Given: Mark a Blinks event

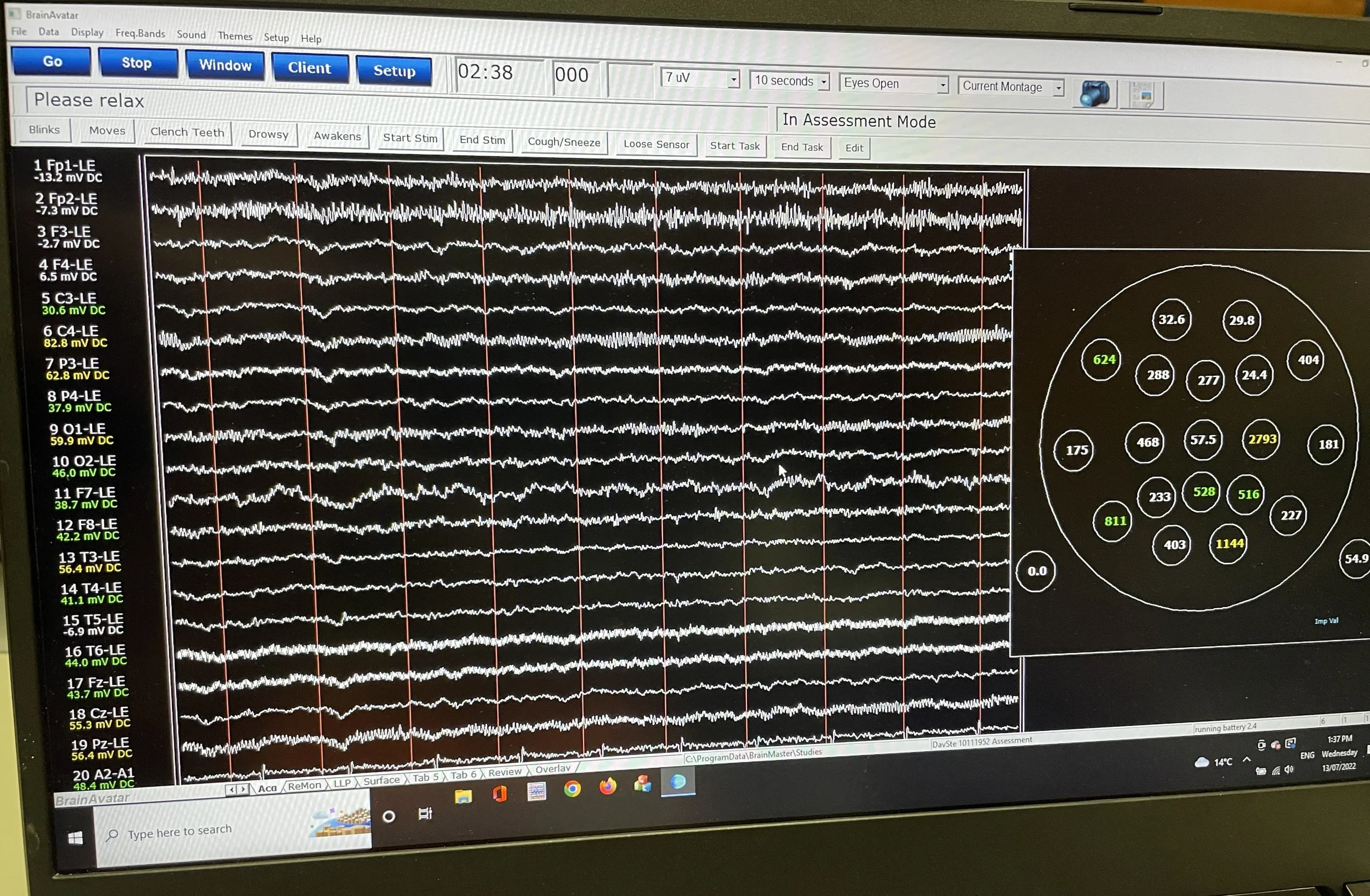Looking at the screenshot, I should coord(44,129).
